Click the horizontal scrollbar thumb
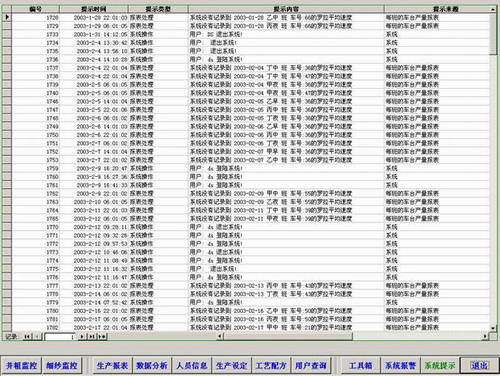The height and width of the screenshot is (376, 500). (x=288, y=336)
